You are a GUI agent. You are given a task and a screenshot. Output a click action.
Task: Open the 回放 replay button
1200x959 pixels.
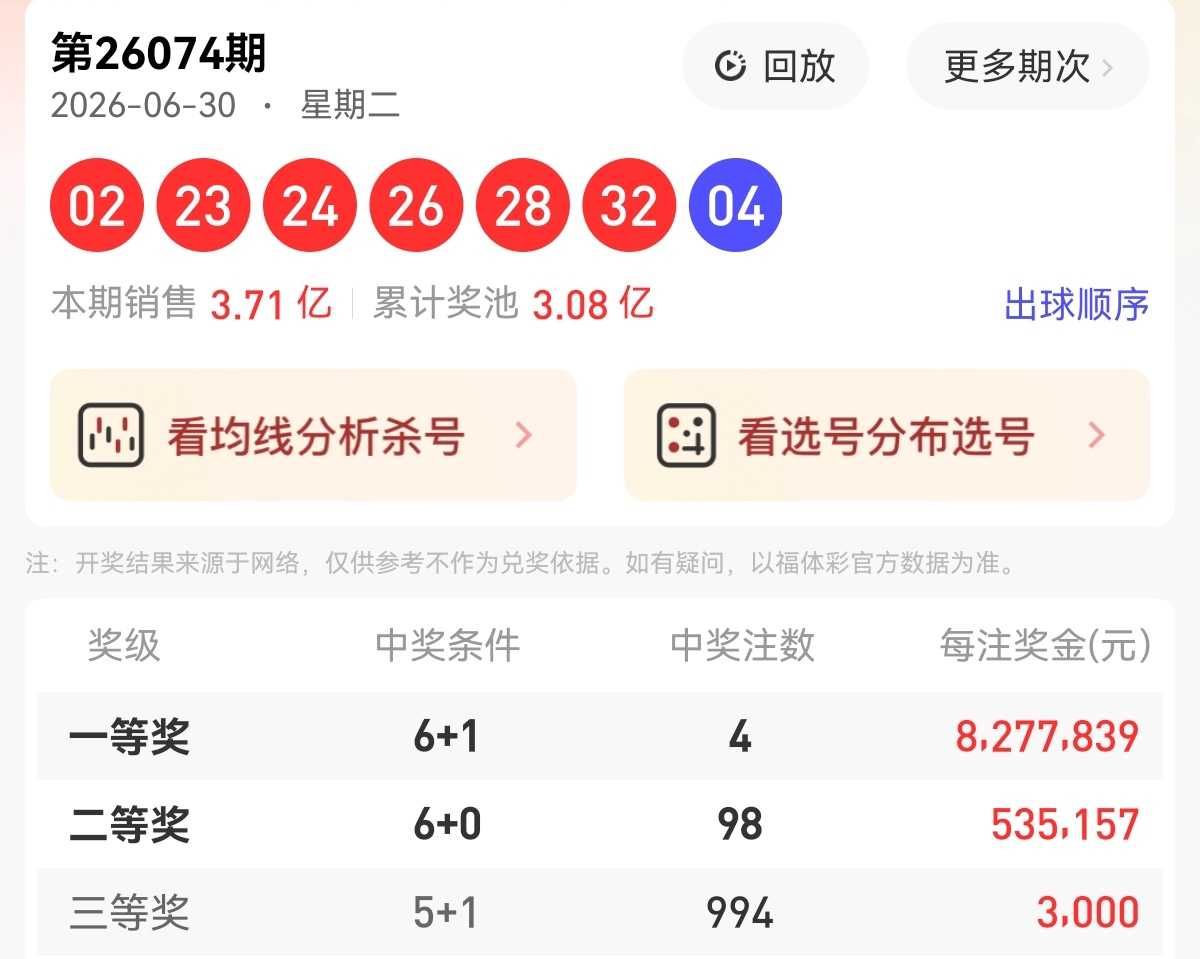[775, 66]
